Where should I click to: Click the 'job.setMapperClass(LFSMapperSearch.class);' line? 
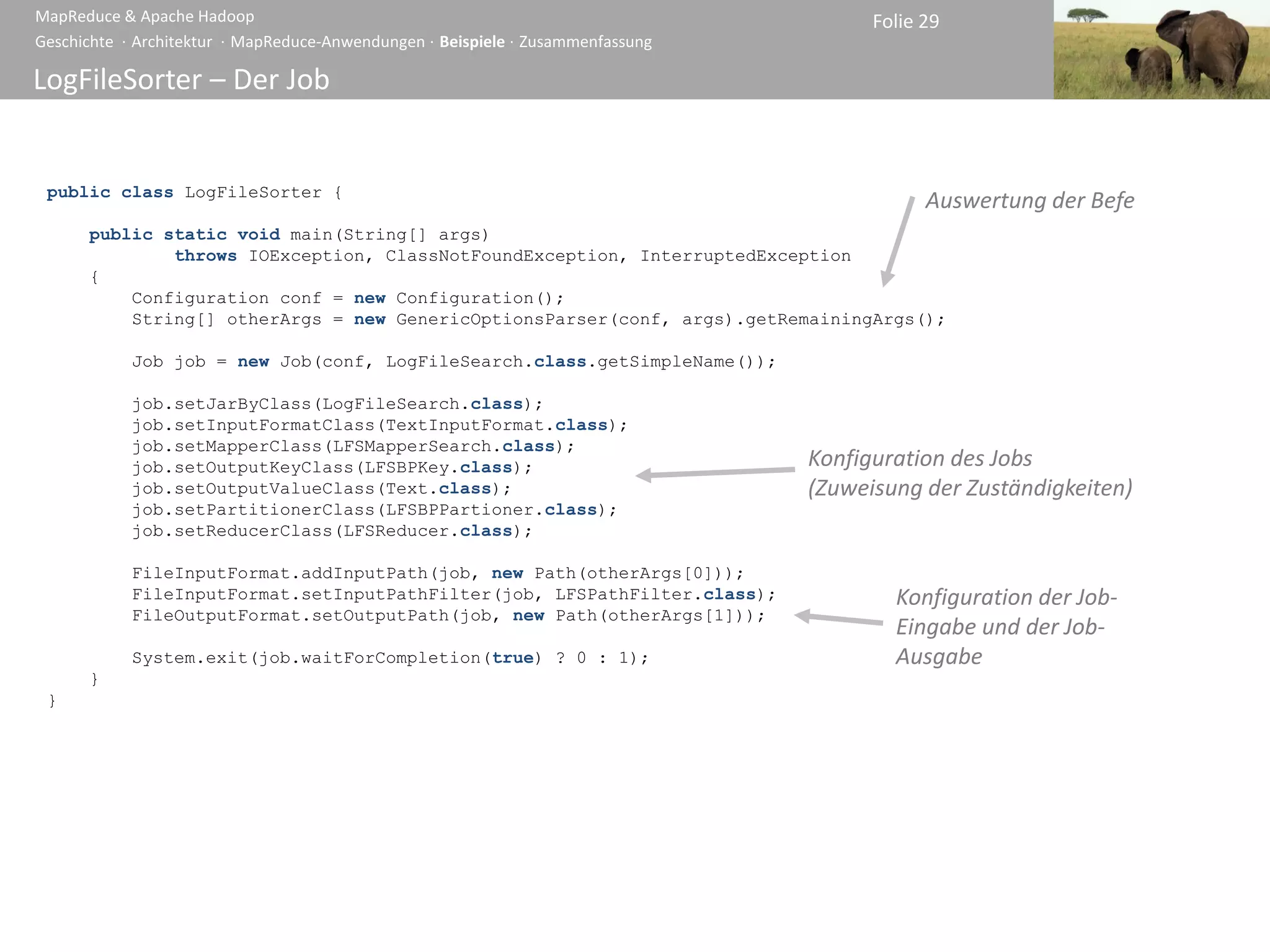coord(353,446)
